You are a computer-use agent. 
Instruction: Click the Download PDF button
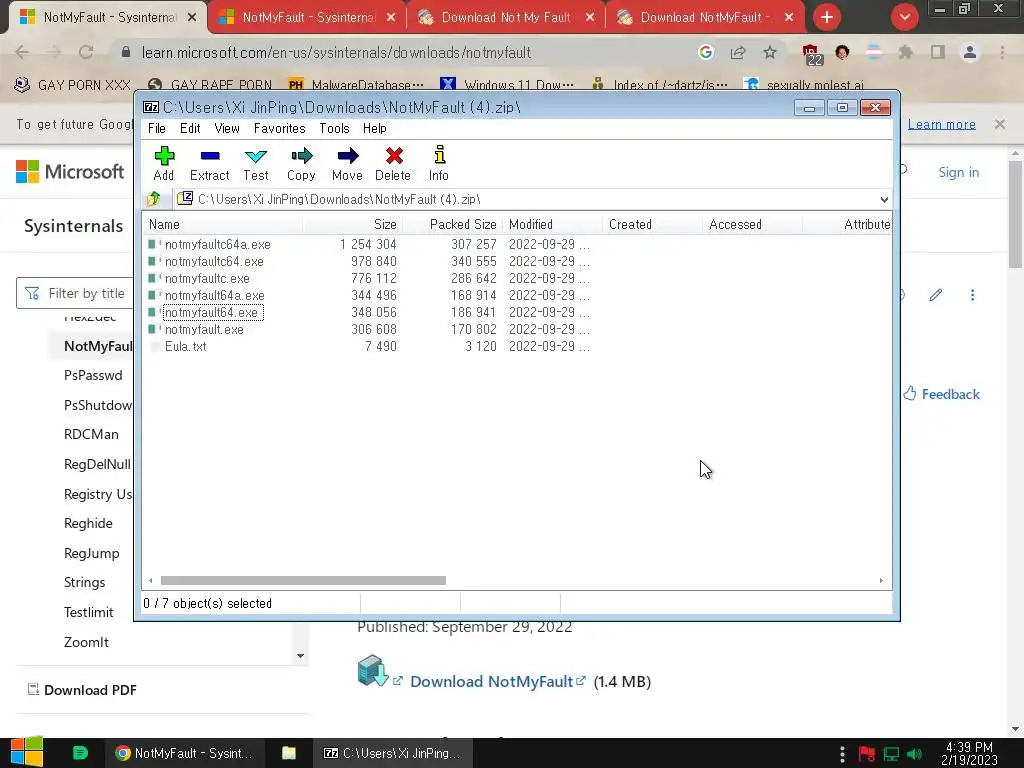click(82, 690)
